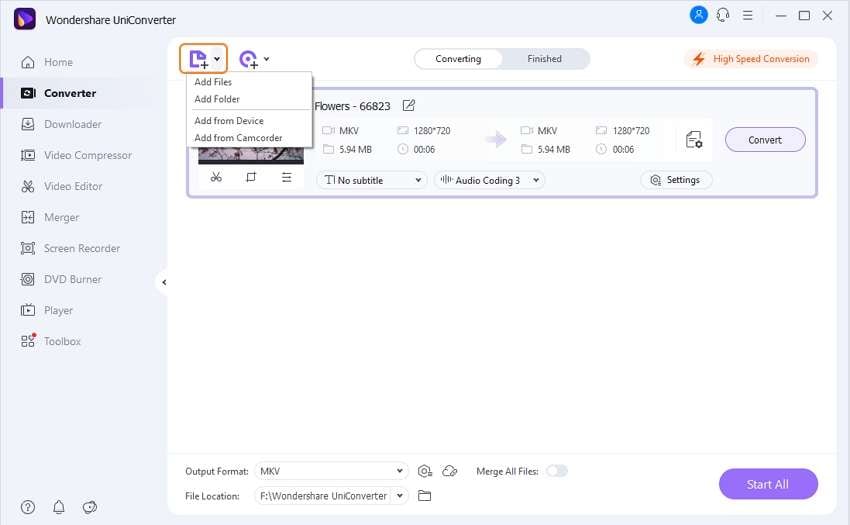Open Settings for the Flowers video
Viewport: 850px width, 525px height.
[x=675, y=180]
